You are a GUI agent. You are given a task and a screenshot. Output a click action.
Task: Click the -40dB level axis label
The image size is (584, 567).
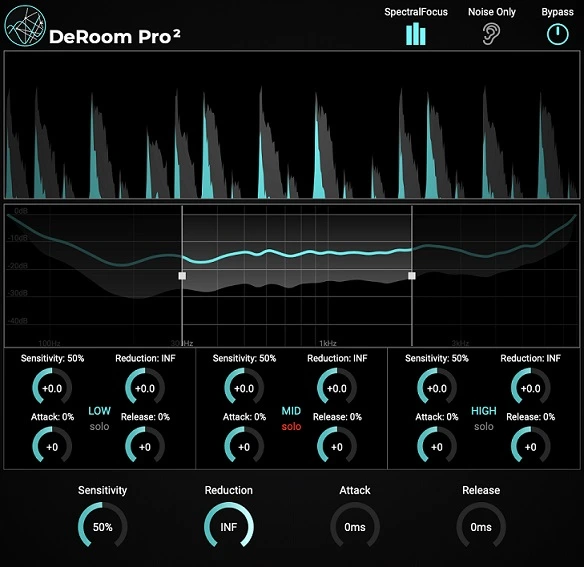[18, 321]
